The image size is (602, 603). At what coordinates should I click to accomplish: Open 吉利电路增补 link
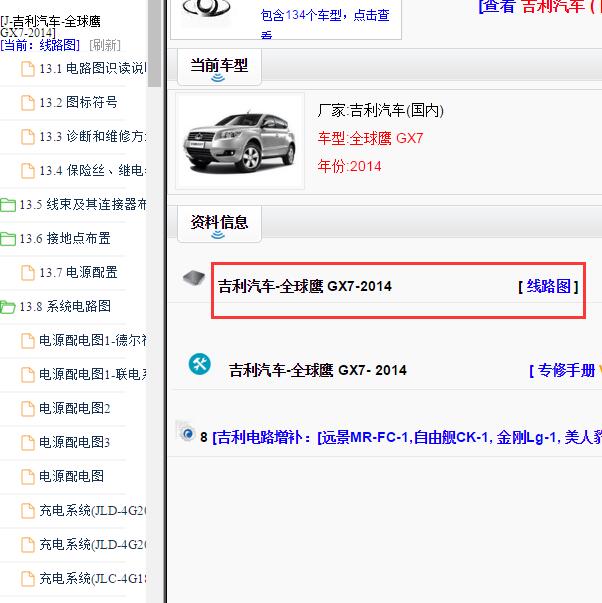pos(407,438)
